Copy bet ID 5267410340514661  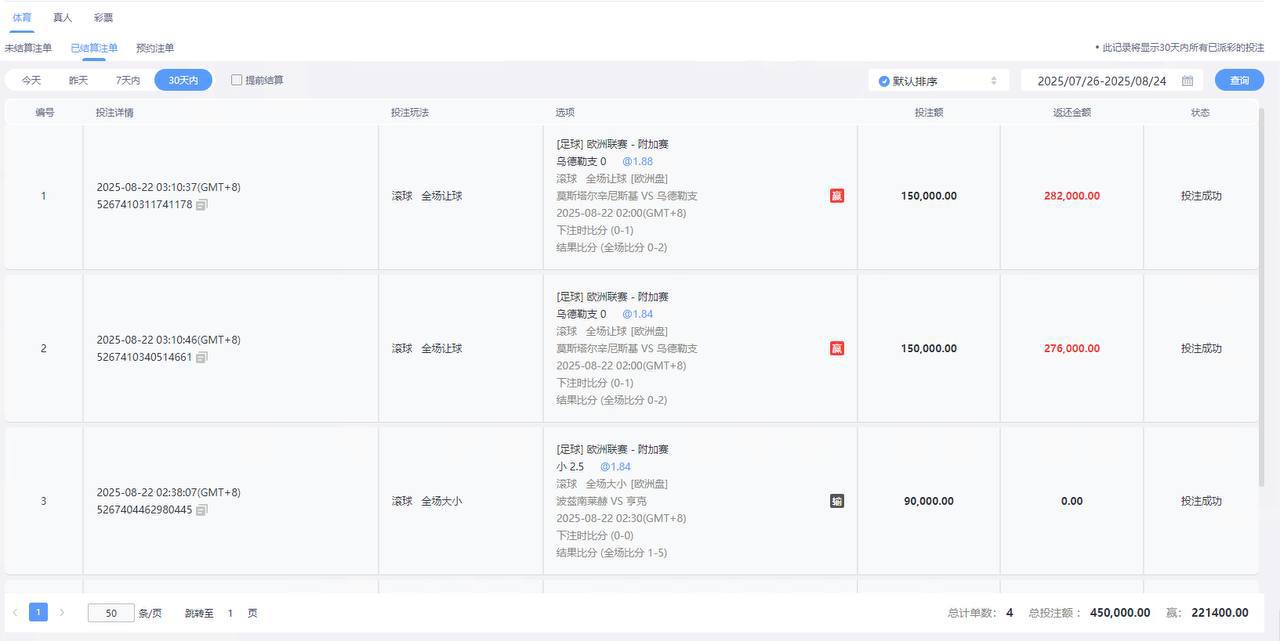202,357
